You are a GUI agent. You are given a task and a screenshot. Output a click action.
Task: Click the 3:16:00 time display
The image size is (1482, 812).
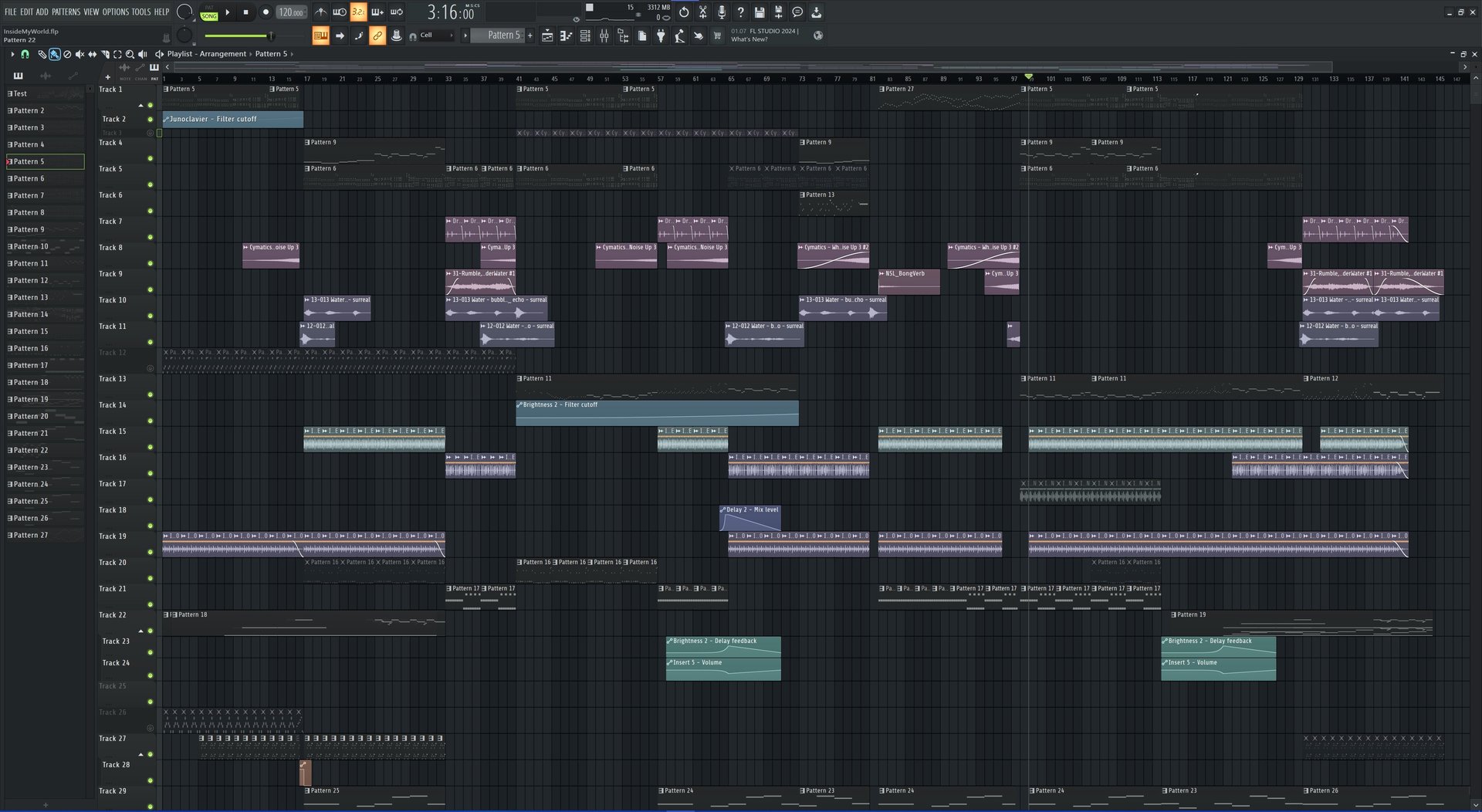(452, 12)
